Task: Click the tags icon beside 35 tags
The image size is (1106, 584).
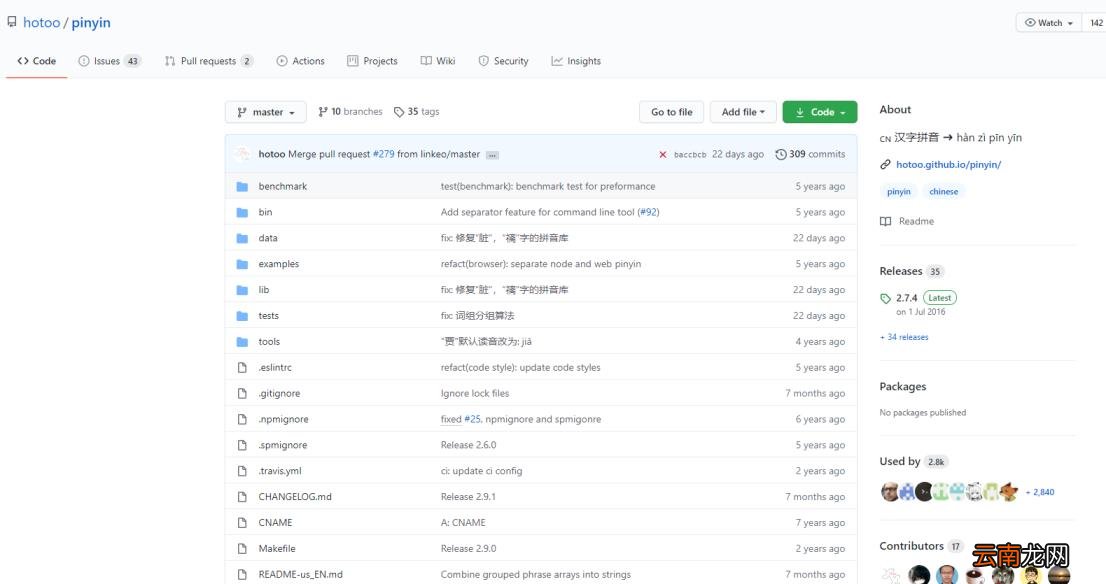Action: (x=399, y=112)
